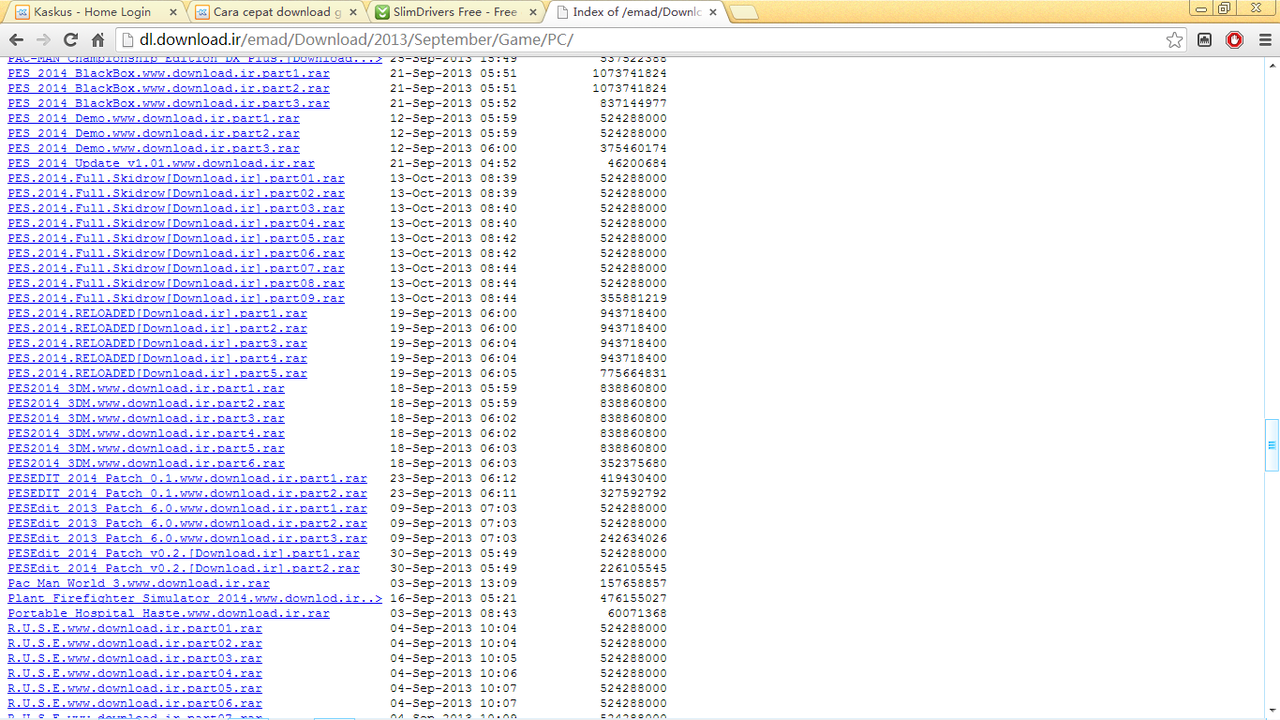The image size is (1280, 720).
Task: Click date 03-Sep-2013 08:43
Action: point(453,613)
